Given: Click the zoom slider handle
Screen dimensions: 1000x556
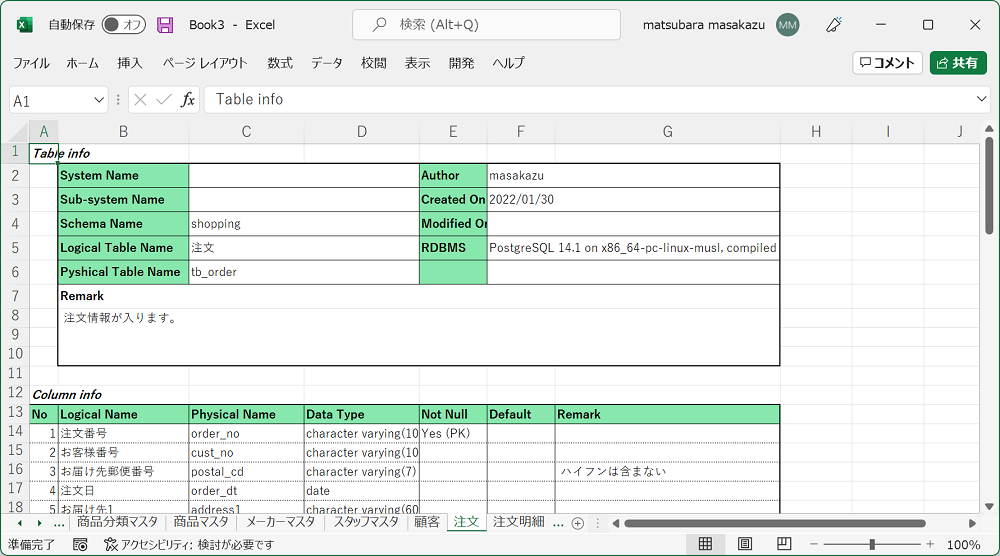Looking at the screenshot, I should point(871,544).
